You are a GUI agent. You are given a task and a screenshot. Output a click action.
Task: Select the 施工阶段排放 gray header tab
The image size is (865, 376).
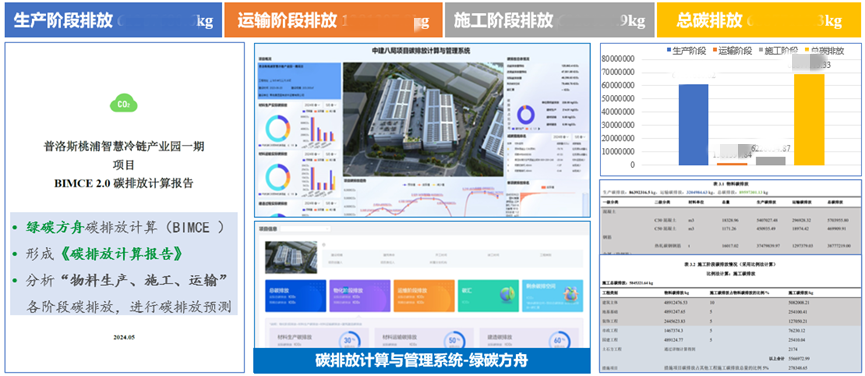click(x=549, y=21)
